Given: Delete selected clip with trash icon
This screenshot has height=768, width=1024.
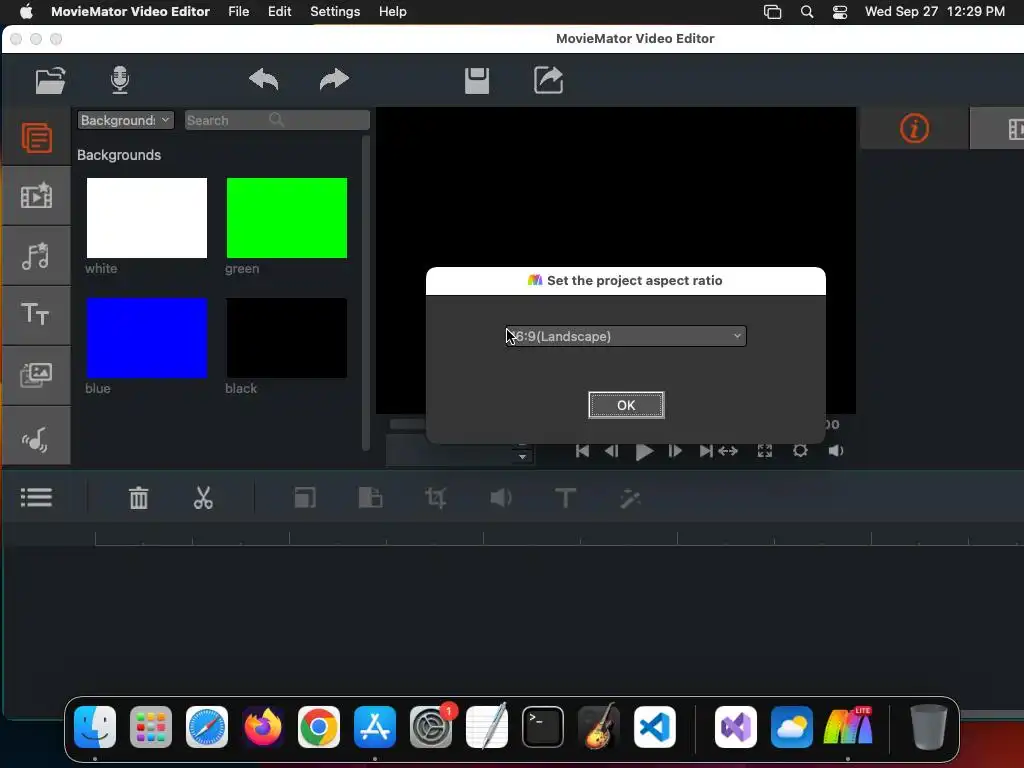Looking at the screenshot, I should (x=138, y=498).
